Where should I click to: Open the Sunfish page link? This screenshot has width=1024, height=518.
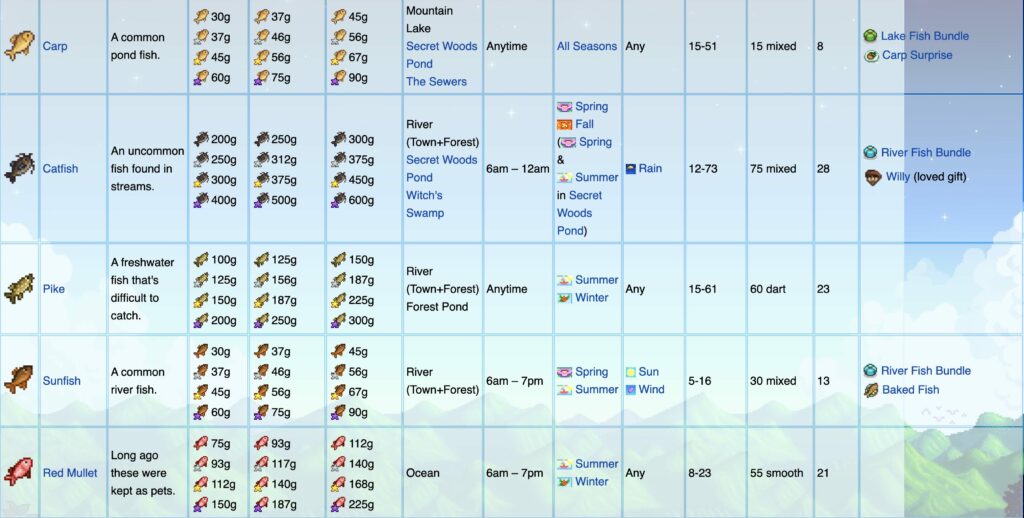click(x=61, y=381)
